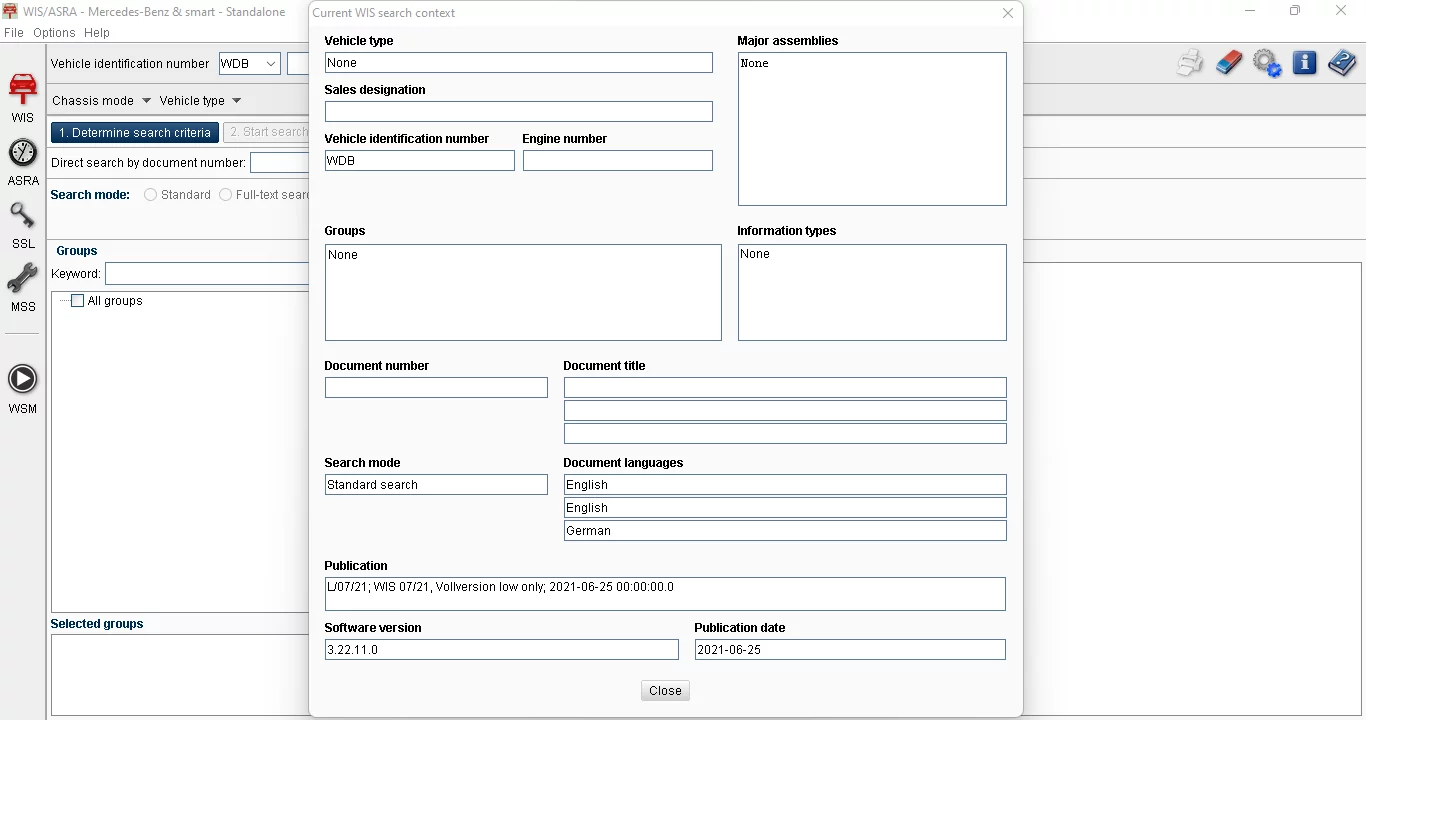Expand the Vehicle type dropdown
The height and width of the screenshot is (815, 1437).
coord(200,101)
